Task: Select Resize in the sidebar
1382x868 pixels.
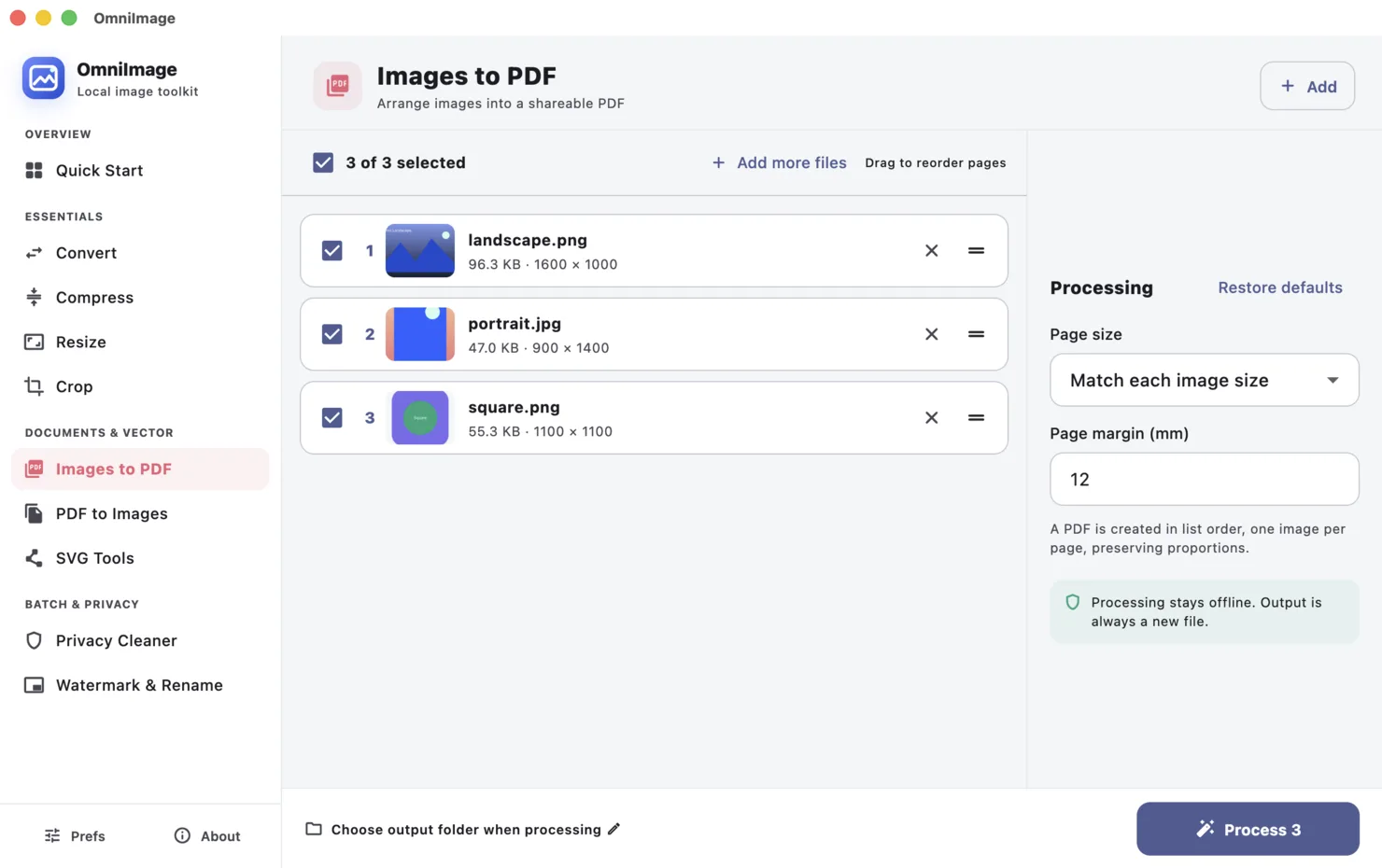Action: tap(140, 342)
